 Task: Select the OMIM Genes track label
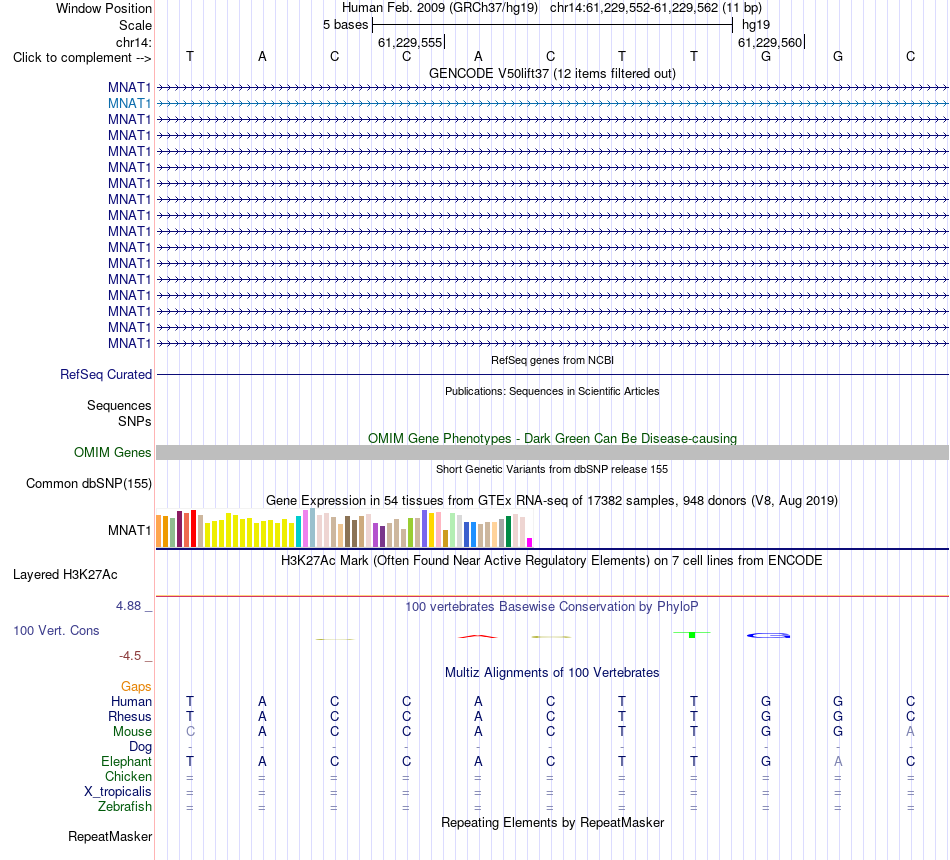pyautogui.click(x=113, y=452)
